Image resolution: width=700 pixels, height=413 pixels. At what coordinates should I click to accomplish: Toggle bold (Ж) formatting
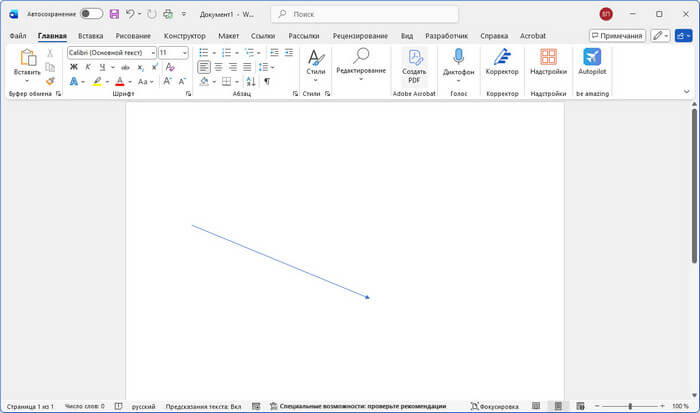coord(74,67)
